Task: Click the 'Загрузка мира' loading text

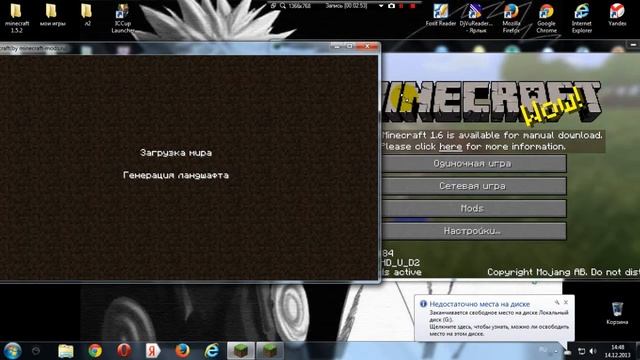Action: point(176,153)
